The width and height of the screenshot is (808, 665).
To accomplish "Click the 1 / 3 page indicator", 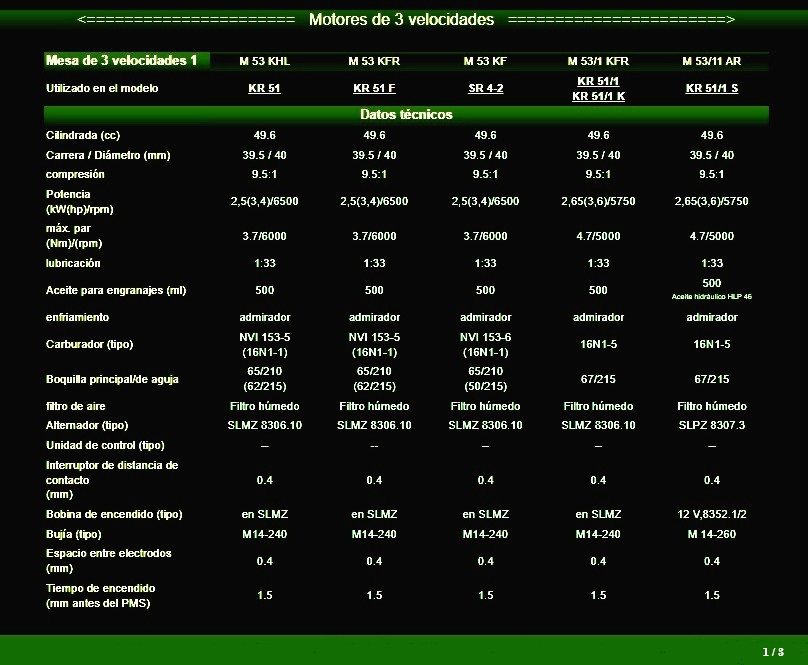I will 772,652.
